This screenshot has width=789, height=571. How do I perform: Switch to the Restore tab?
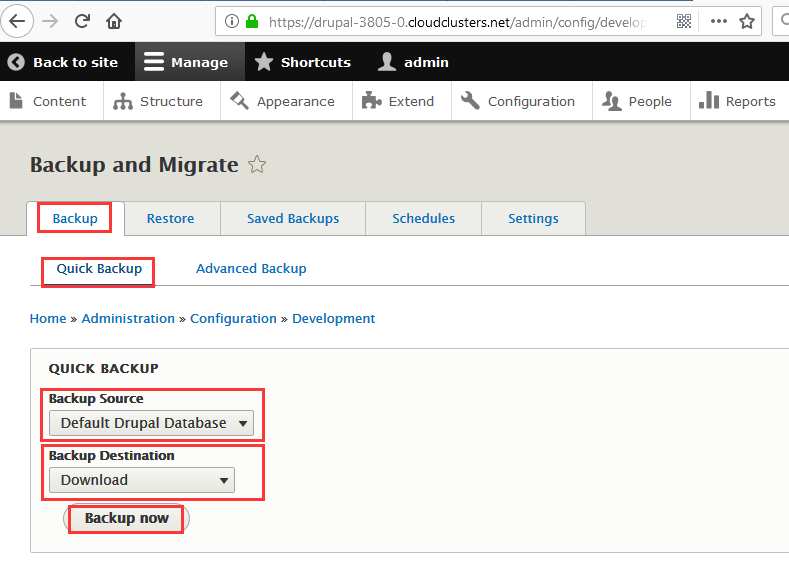click(x=170, y=218)
